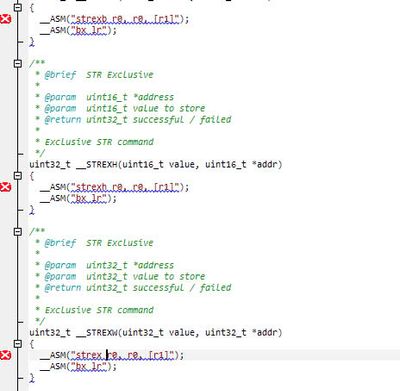Click the 'bx lr' line in __STREXW

78,366
